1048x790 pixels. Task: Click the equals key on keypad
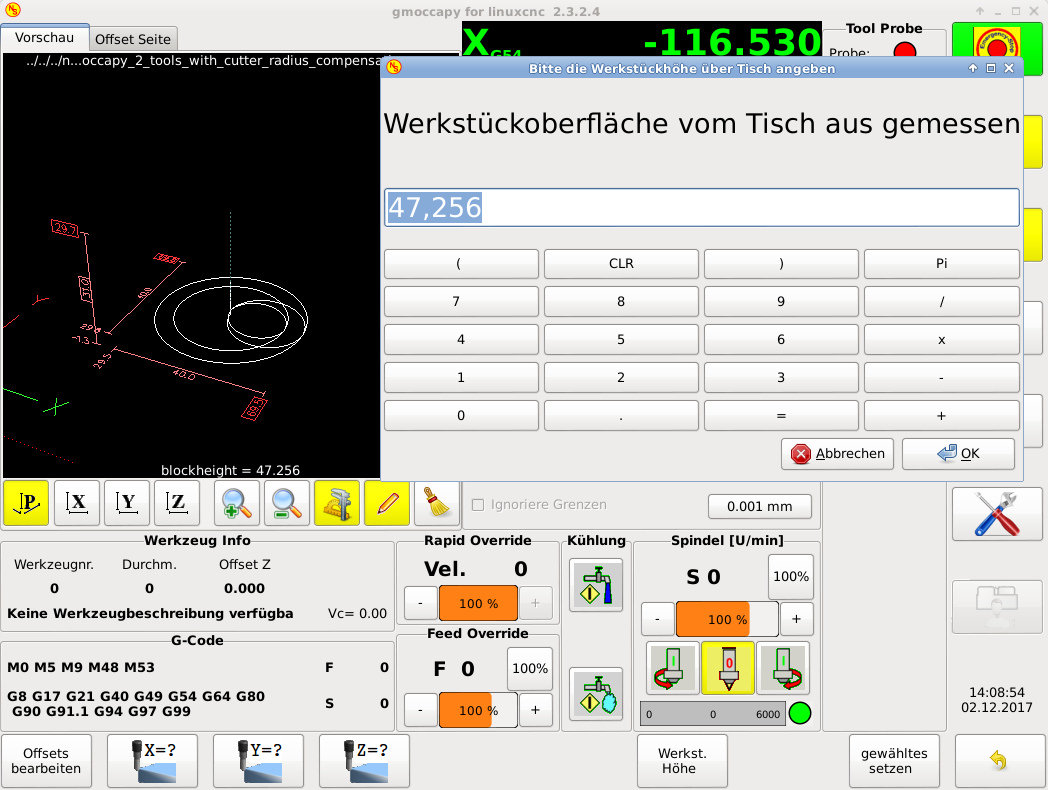pos(781,416)
